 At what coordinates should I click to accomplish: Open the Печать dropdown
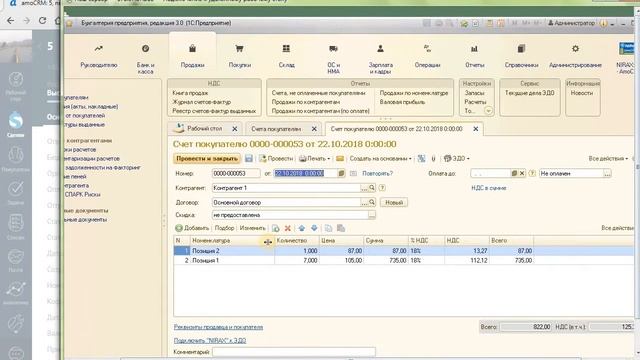(x=314, y=158)
